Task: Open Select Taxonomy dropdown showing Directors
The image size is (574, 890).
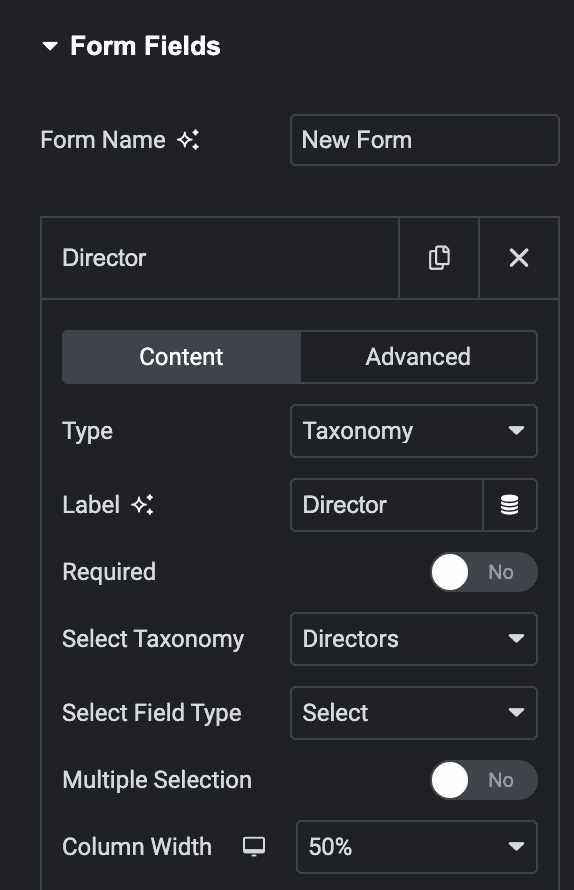Action: 414,639
